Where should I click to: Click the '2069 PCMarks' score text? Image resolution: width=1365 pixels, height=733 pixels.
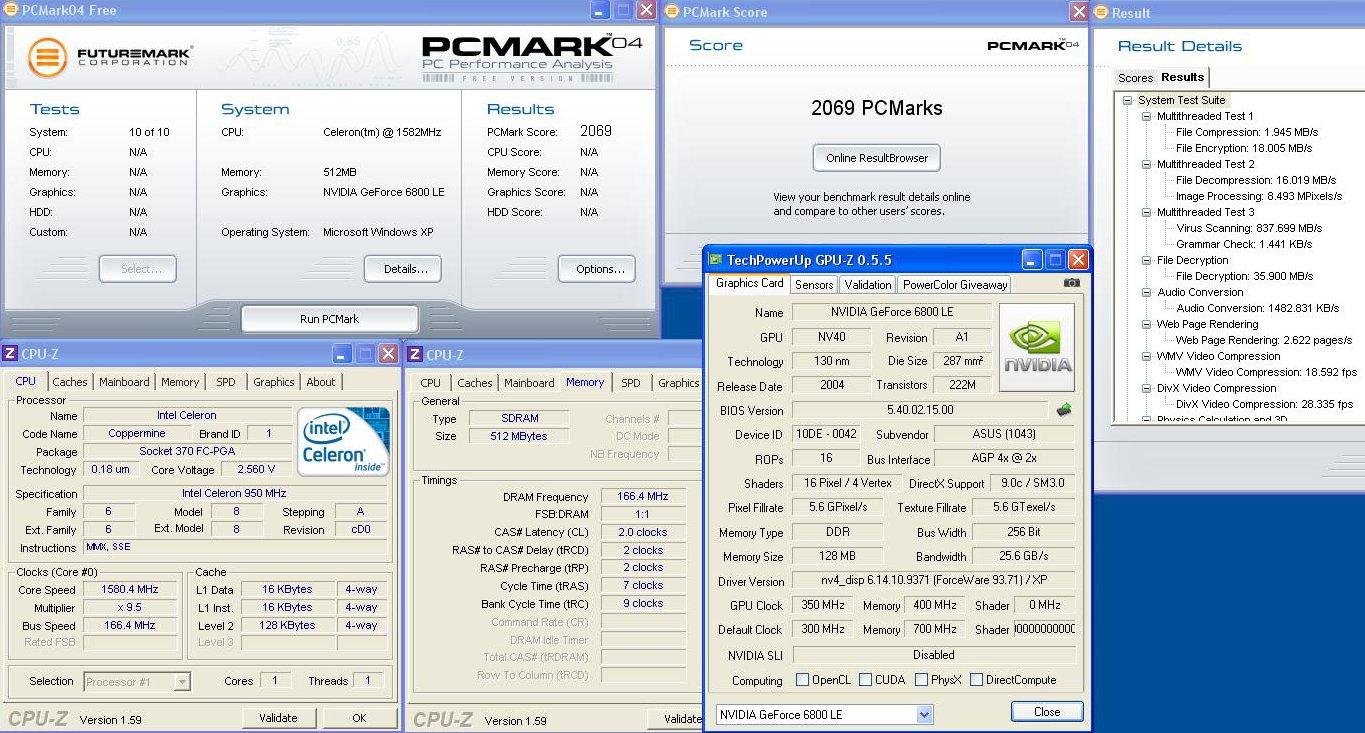pos(876,108)
